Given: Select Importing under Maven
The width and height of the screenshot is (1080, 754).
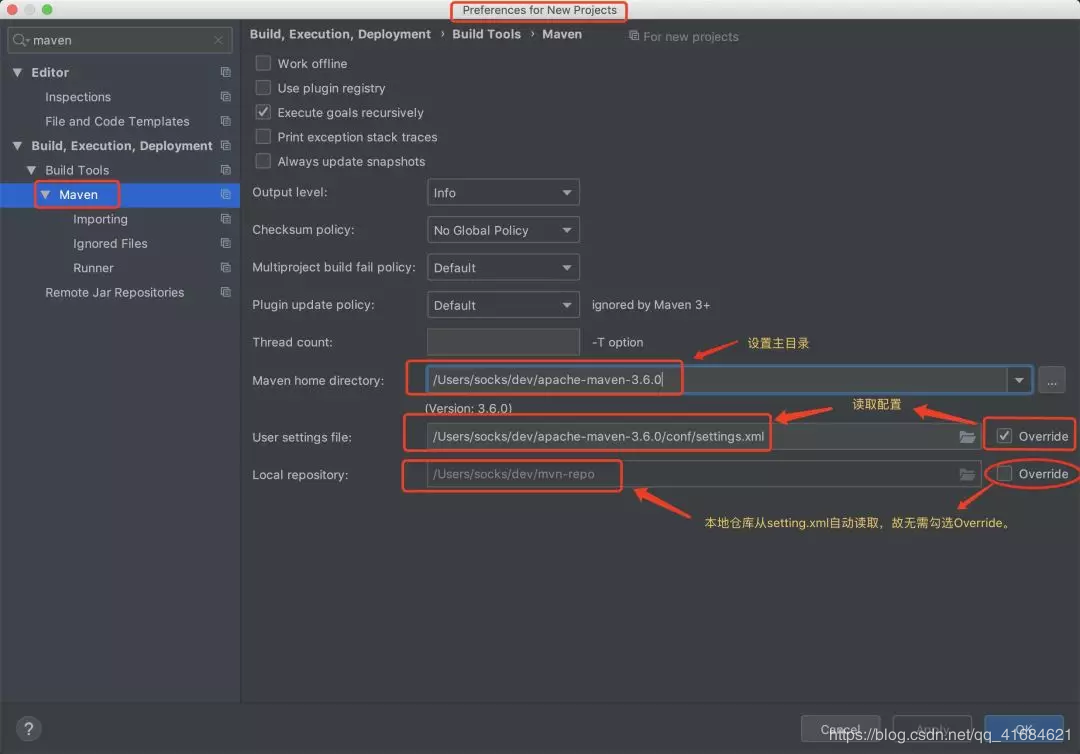Looking at the screenshot, I should 101,219.
